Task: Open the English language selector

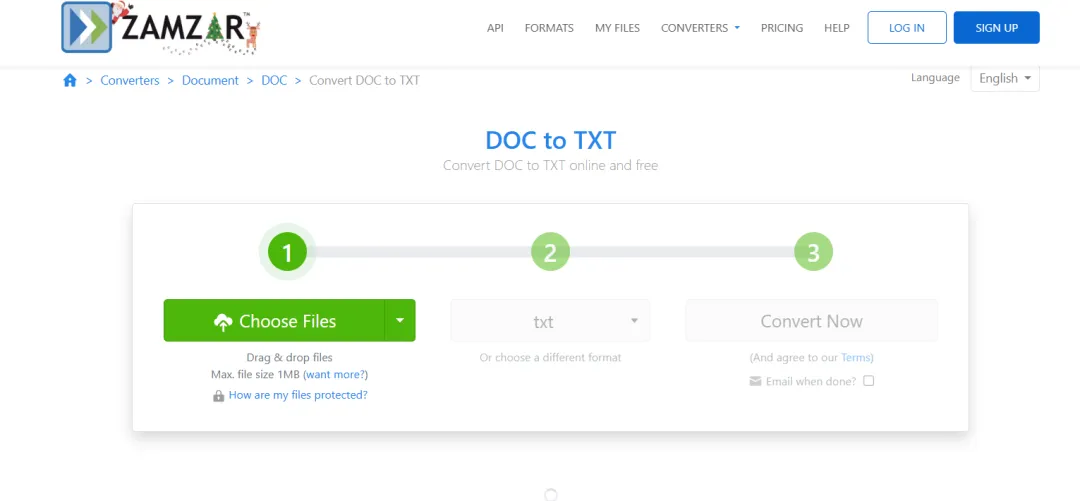Action: click(x=1005, y=79)
